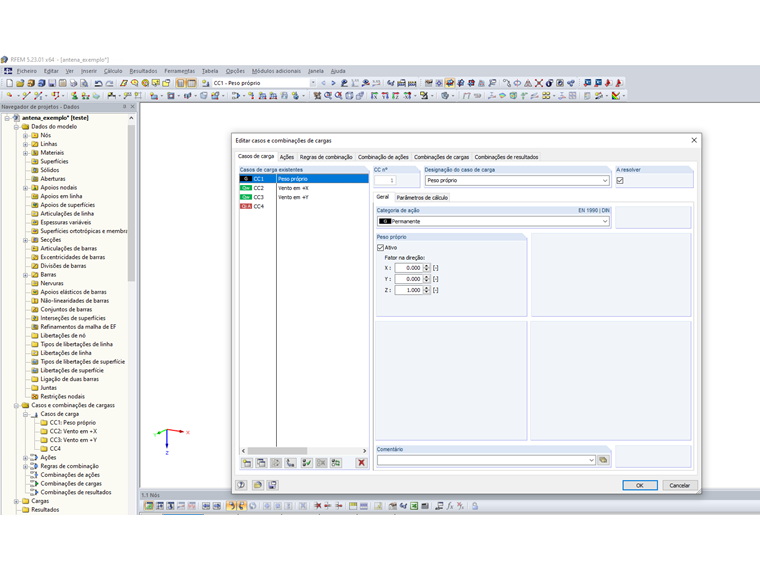Click the Redo arrow icon
760x570 pixels.
point(109,83)
